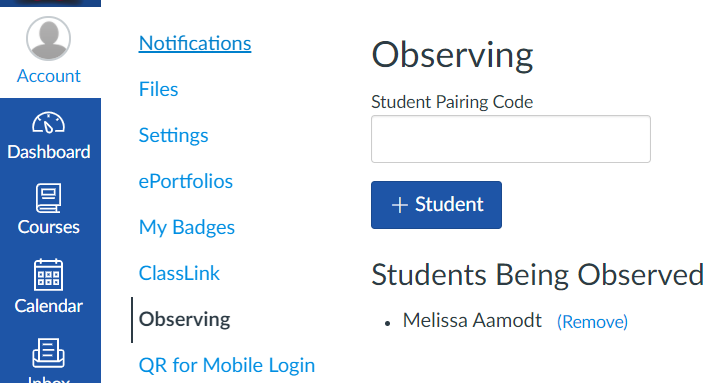Open the Inbox icon in the sidebar
The height and width of the screenshot is (383, 726).
[49, 353]
